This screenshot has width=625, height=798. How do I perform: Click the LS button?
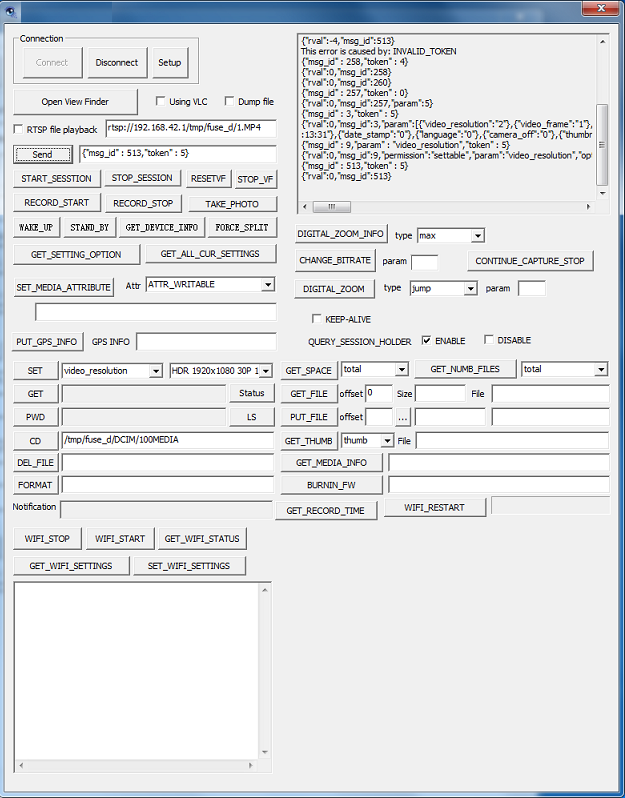pos(251,417)
